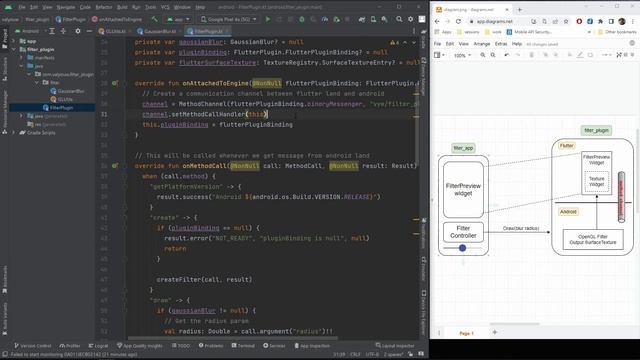Expand the app module in the project tree
Screen dimensions: 640x360
point(13,41)
